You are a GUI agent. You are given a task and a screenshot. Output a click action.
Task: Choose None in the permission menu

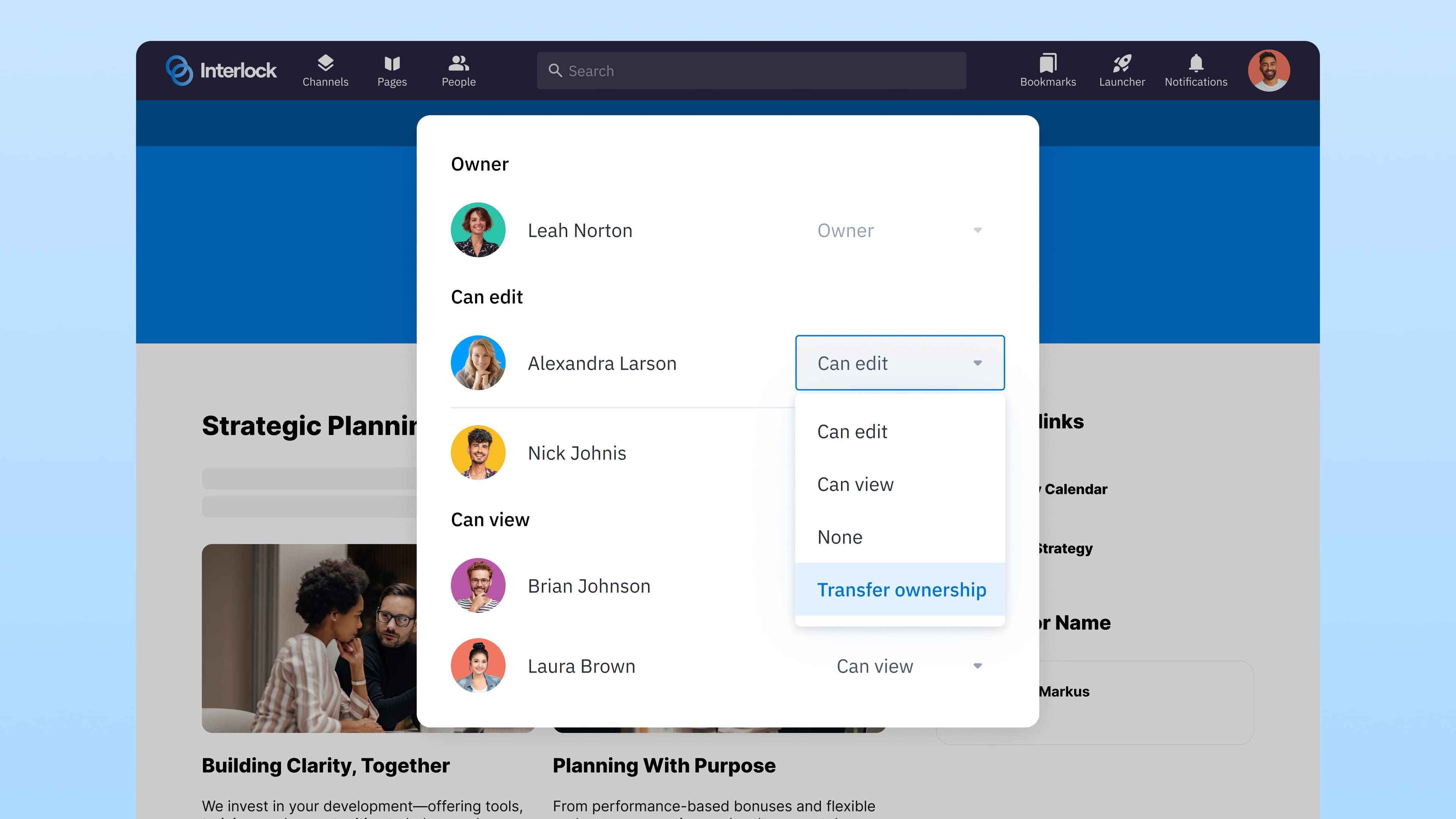coord(839,537)
